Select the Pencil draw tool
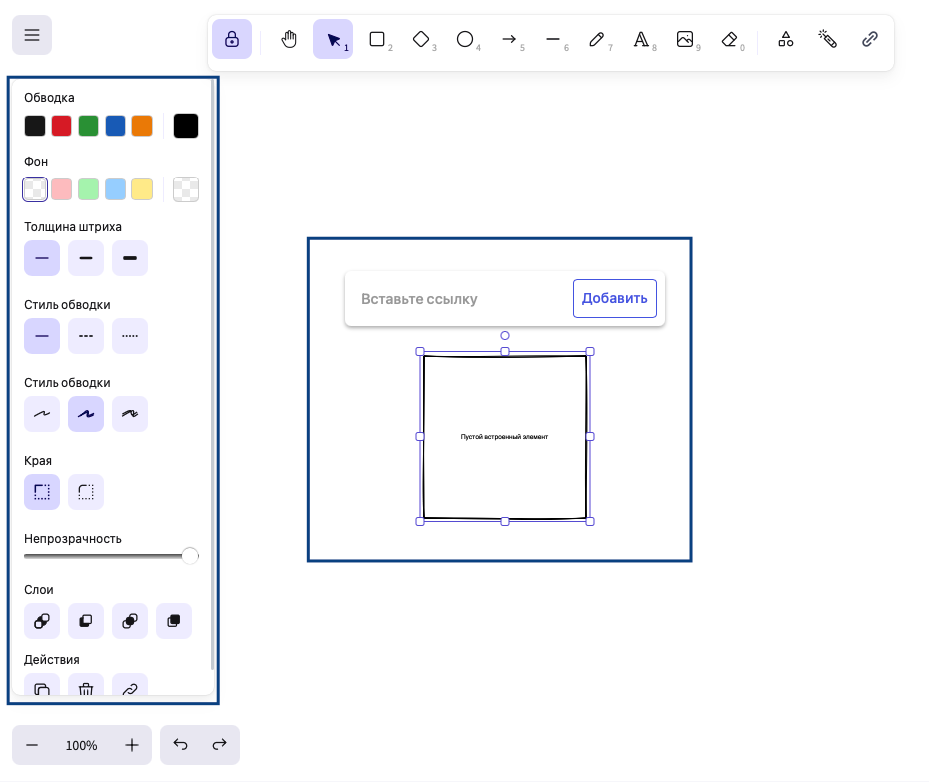The height and width of the screenshot is (782, 929). [x=597, y=39]
